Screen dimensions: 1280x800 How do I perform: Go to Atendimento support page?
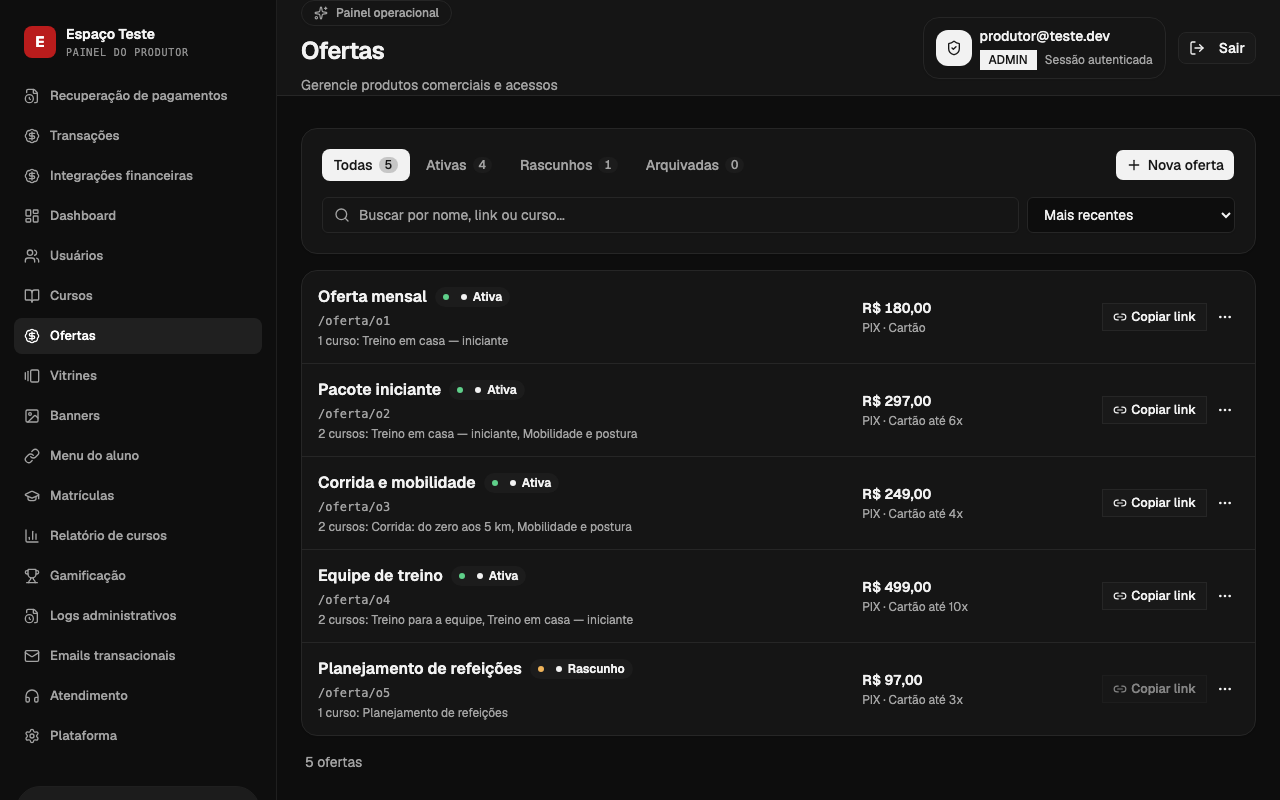138,696
